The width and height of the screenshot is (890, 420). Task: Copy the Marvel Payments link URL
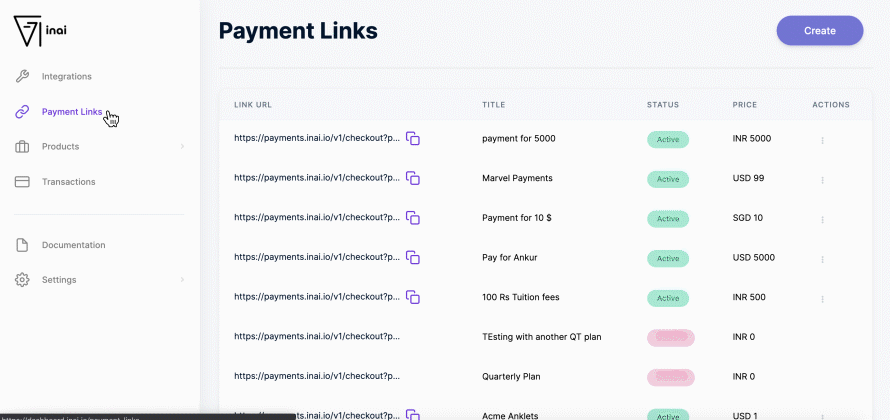(x=412, y=178)
